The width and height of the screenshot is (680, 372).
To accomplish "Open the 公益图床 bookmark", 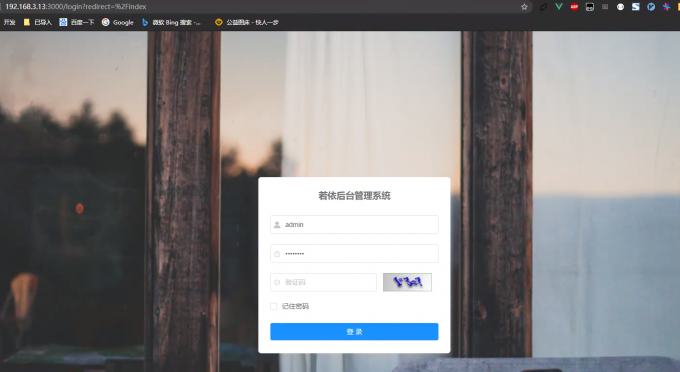I will click(247, 22).
